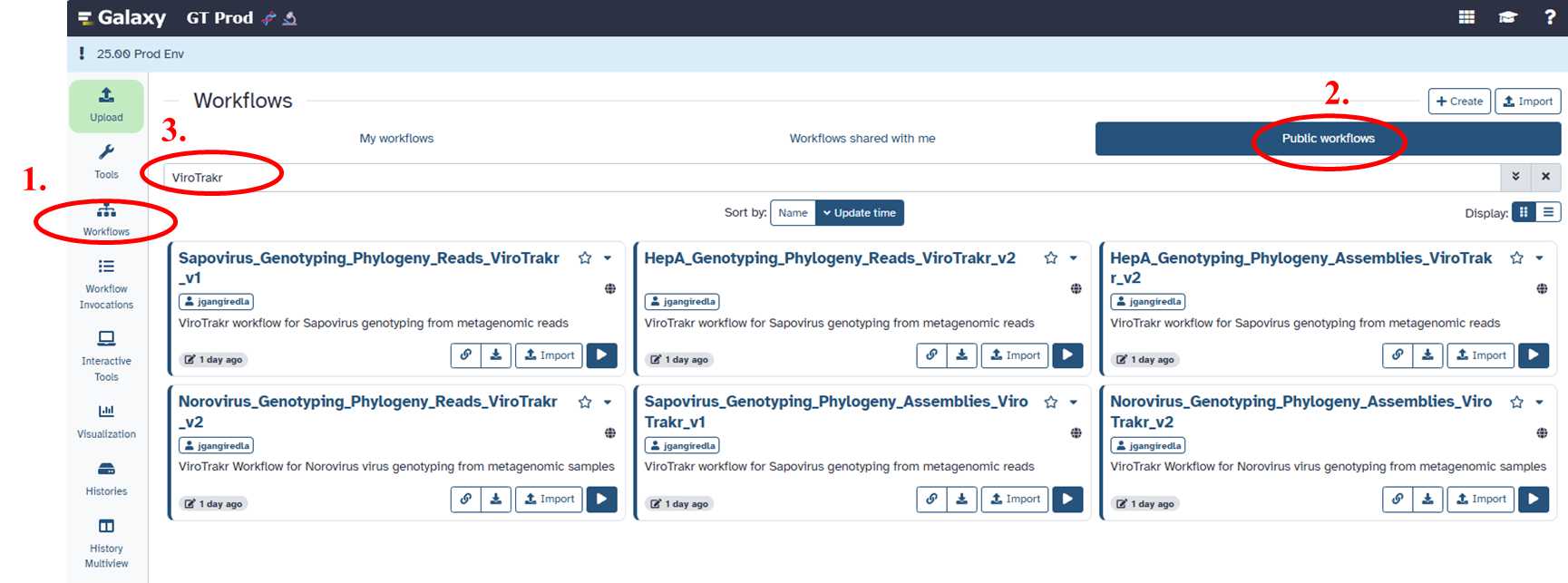Screen dimensions: 1568x583
Task: Open the Tools wrench icon in sidebar
Action: (106, 160)
